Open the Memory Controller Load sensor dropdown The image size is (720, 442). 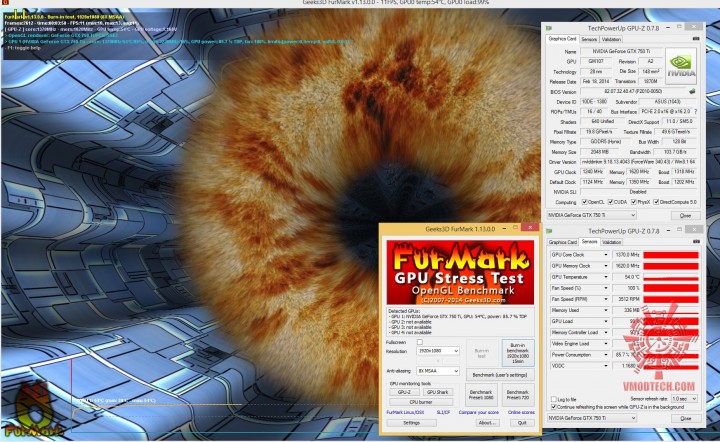pyautogui.click(x=606, y=332)
